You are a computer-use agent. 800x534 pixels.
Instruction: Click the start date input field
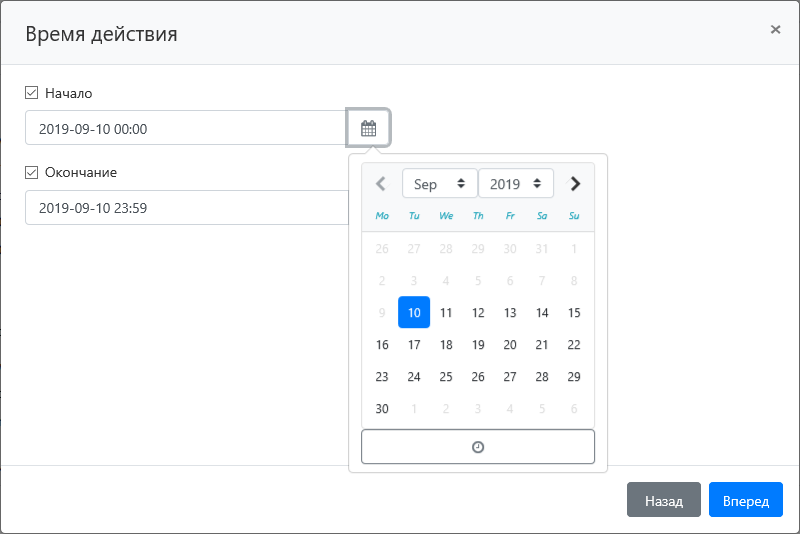186,128
